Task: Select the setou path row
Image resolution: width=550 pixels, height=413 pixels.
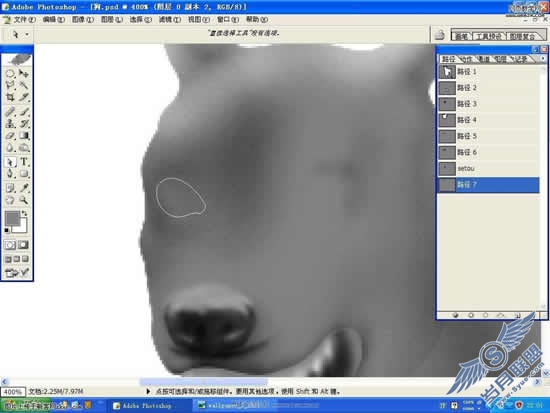Action: [488, 168]
